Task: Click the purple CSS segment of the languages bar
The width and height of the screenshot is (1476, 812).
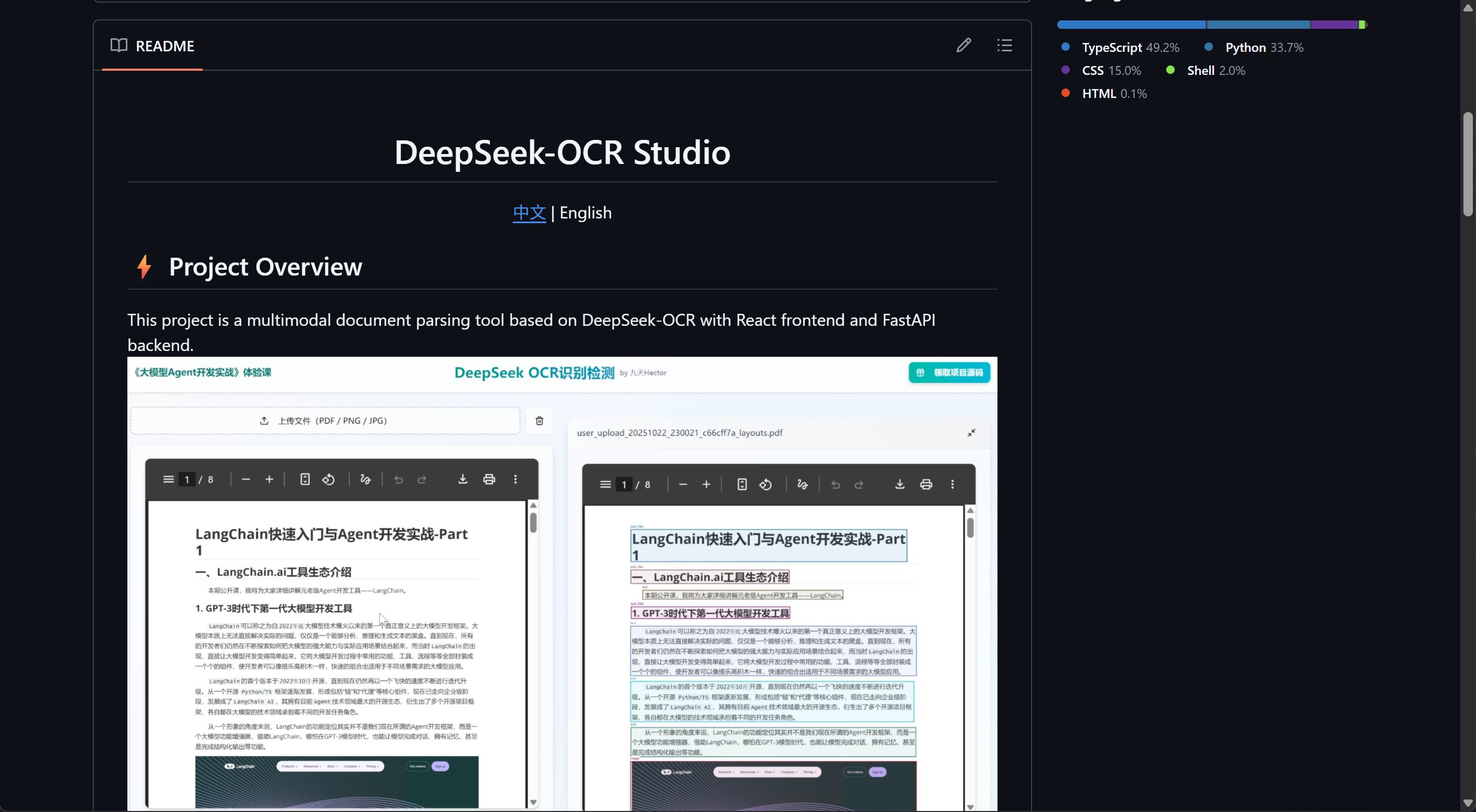Action: [x=1334, y=25]
